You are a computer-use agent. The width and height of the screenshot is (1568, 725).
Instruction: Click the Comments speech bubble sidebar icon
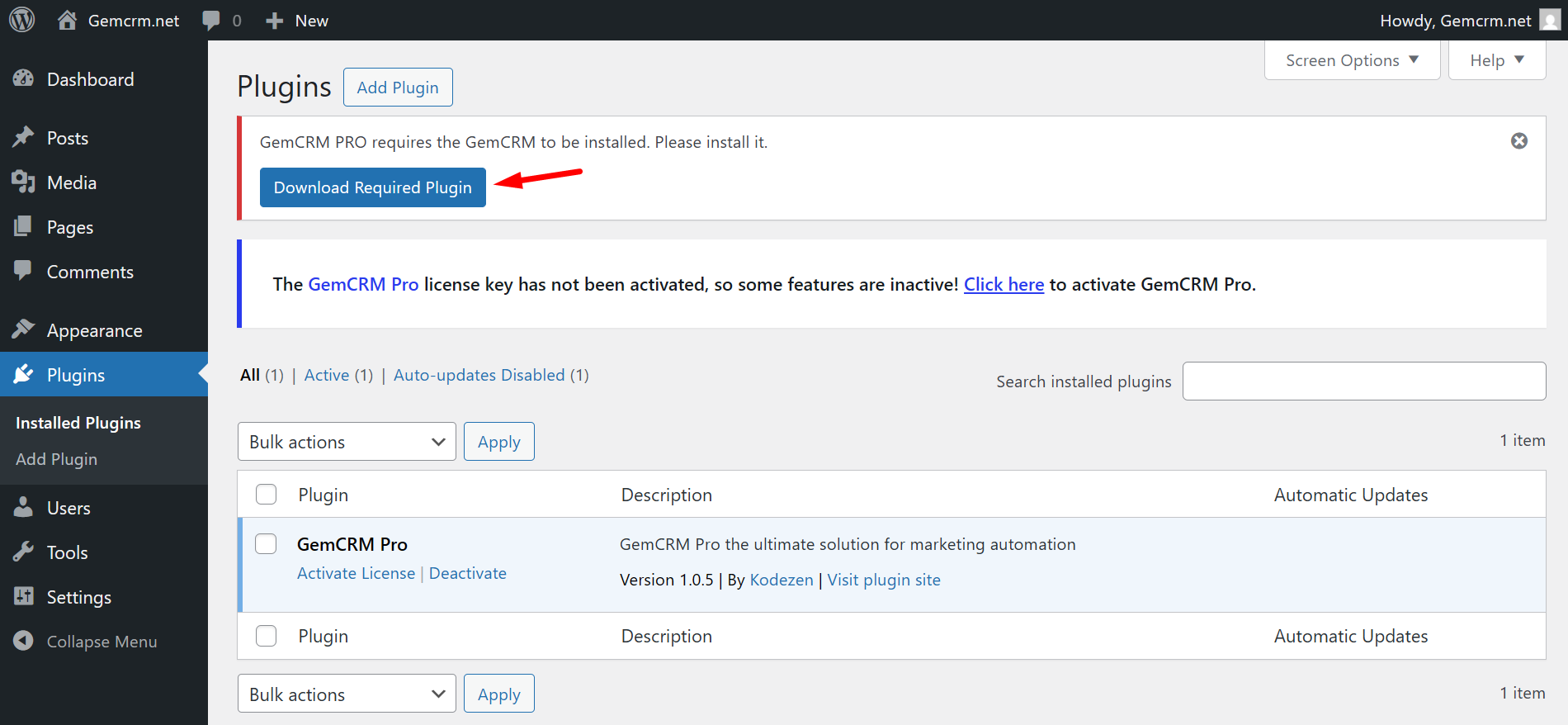click(x=23, y=271)
